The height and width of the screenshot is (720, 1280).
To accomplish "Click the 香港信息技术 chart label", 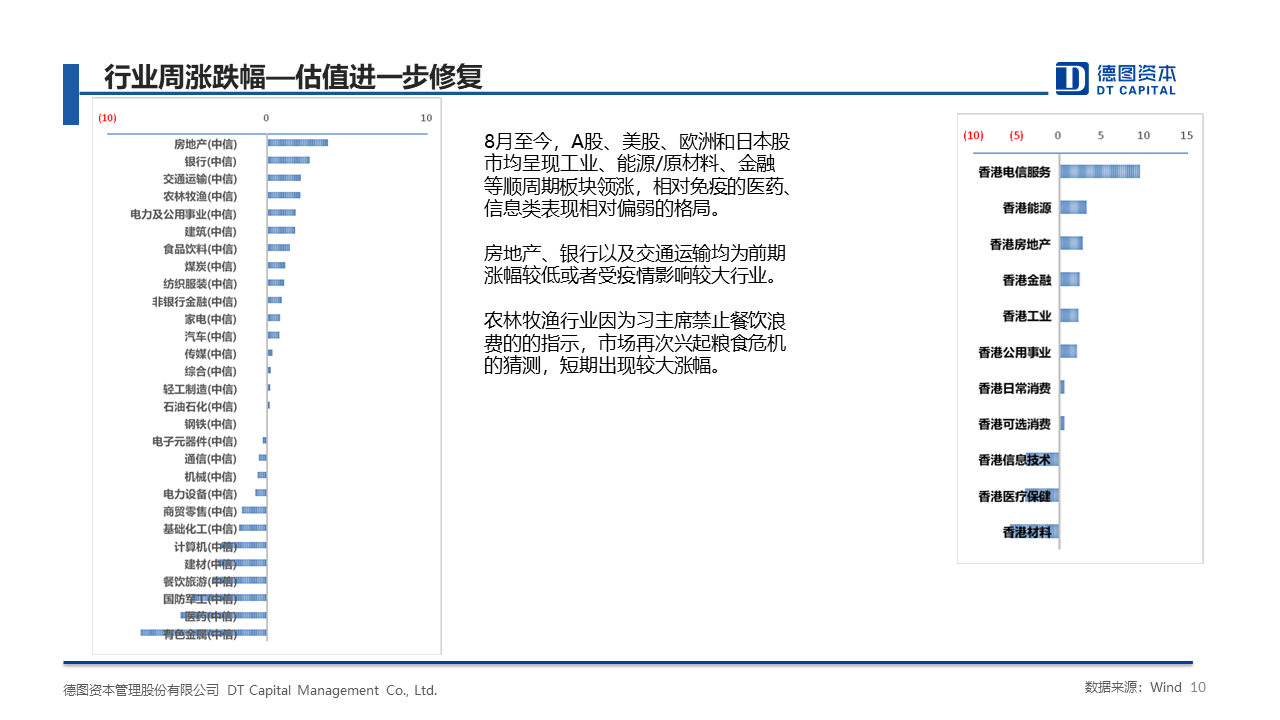I will click(1014, 460).
